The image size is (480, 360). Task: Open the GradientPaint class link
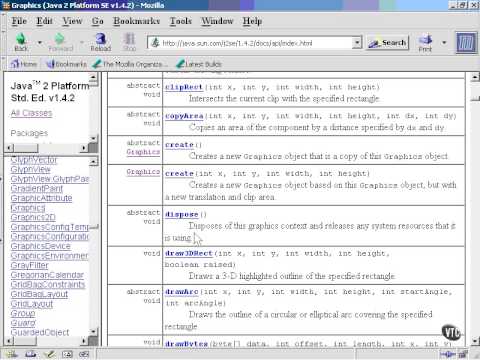(37, 189)
